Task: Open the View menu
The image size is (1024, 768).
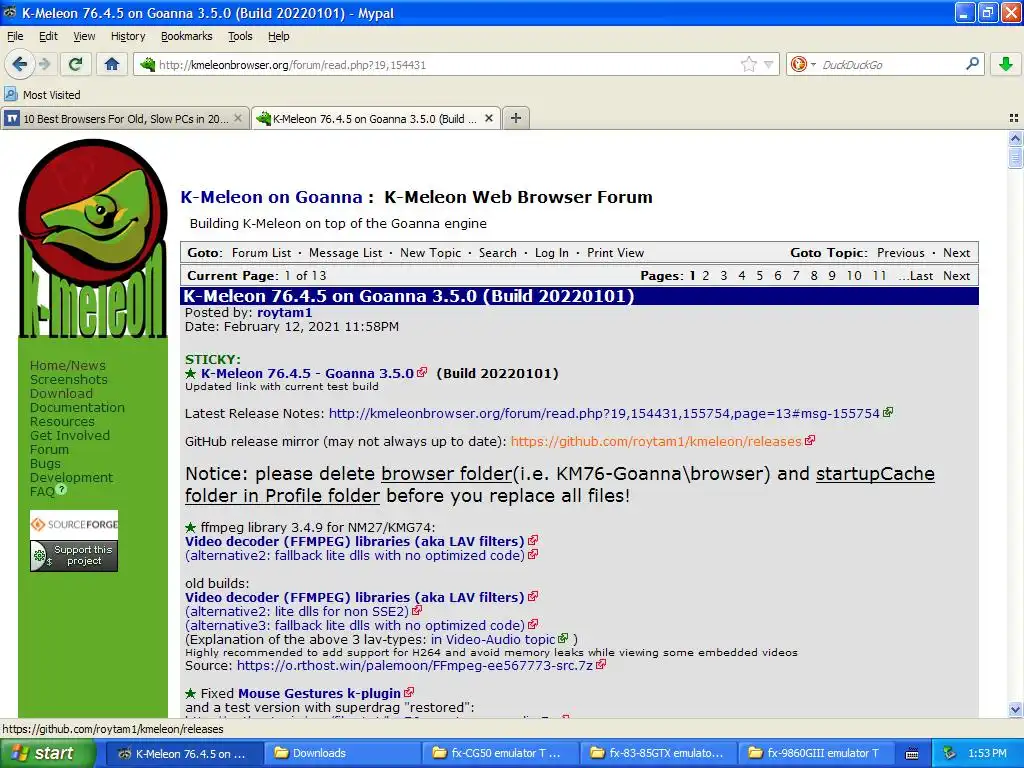Action: point(84,36)
